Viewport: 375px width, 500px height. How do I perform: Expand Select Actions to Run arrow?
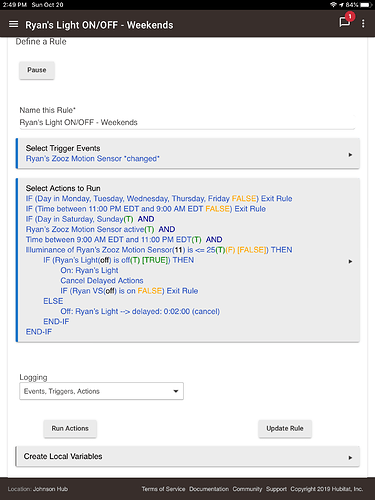coord(350,261)
